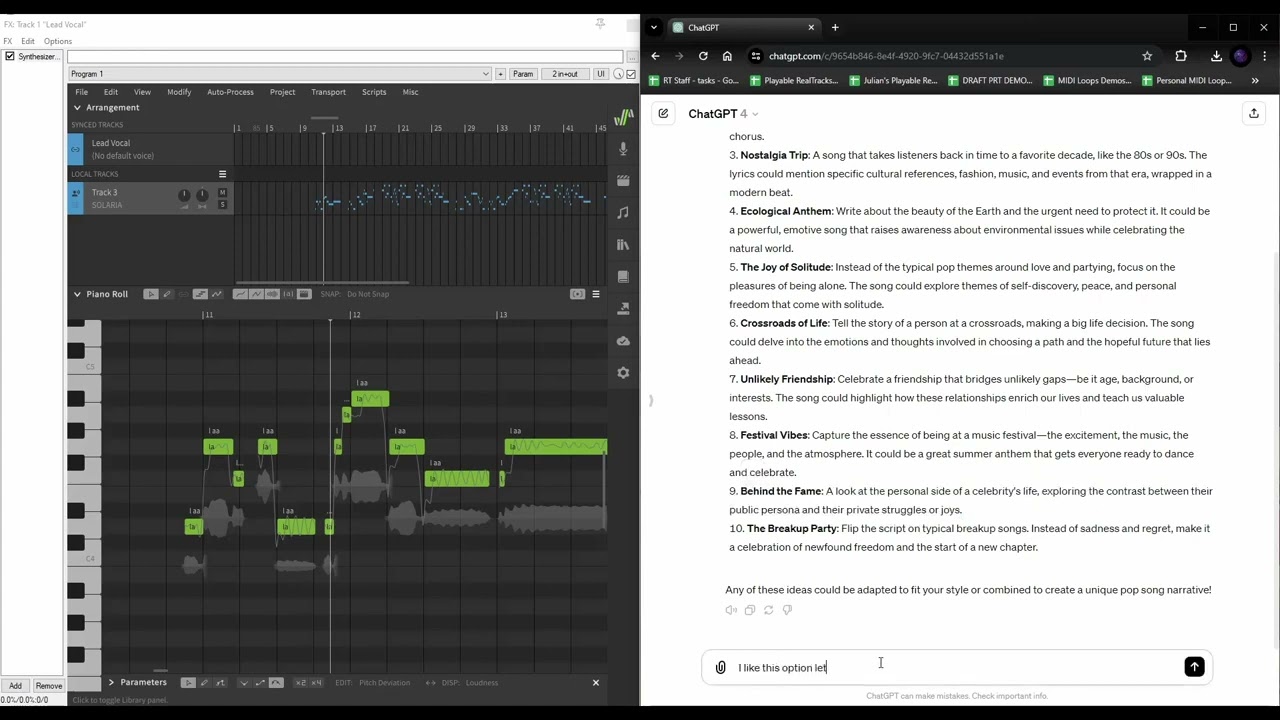Open Settings gear in Synthesizer V sidebar

pos(623,373)
